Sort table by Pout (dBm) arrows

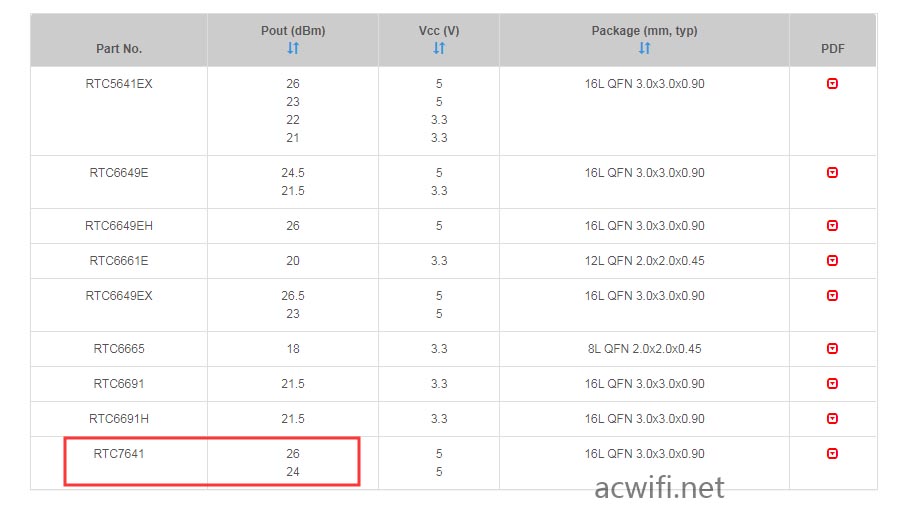[x=293, y=48]
